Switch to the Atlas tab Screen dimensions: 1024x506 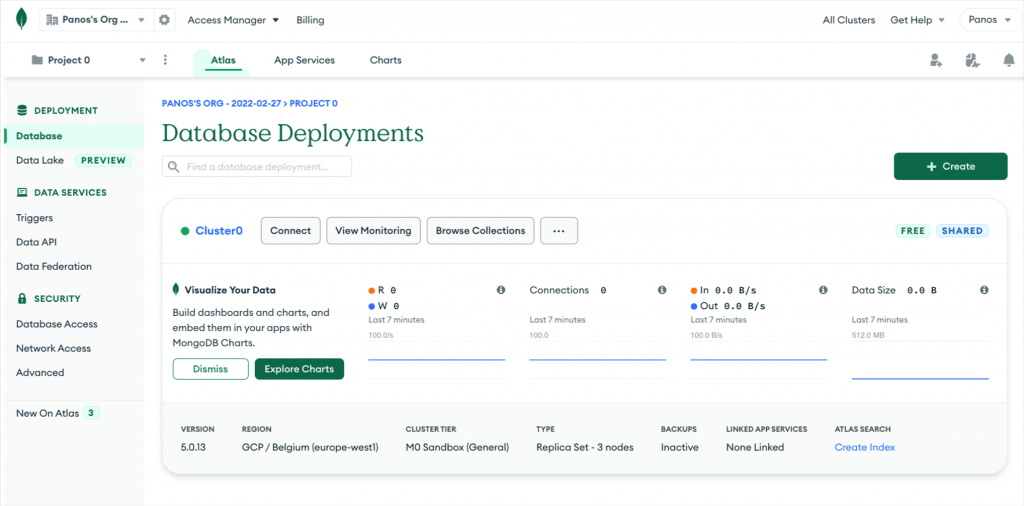(223, 60)
